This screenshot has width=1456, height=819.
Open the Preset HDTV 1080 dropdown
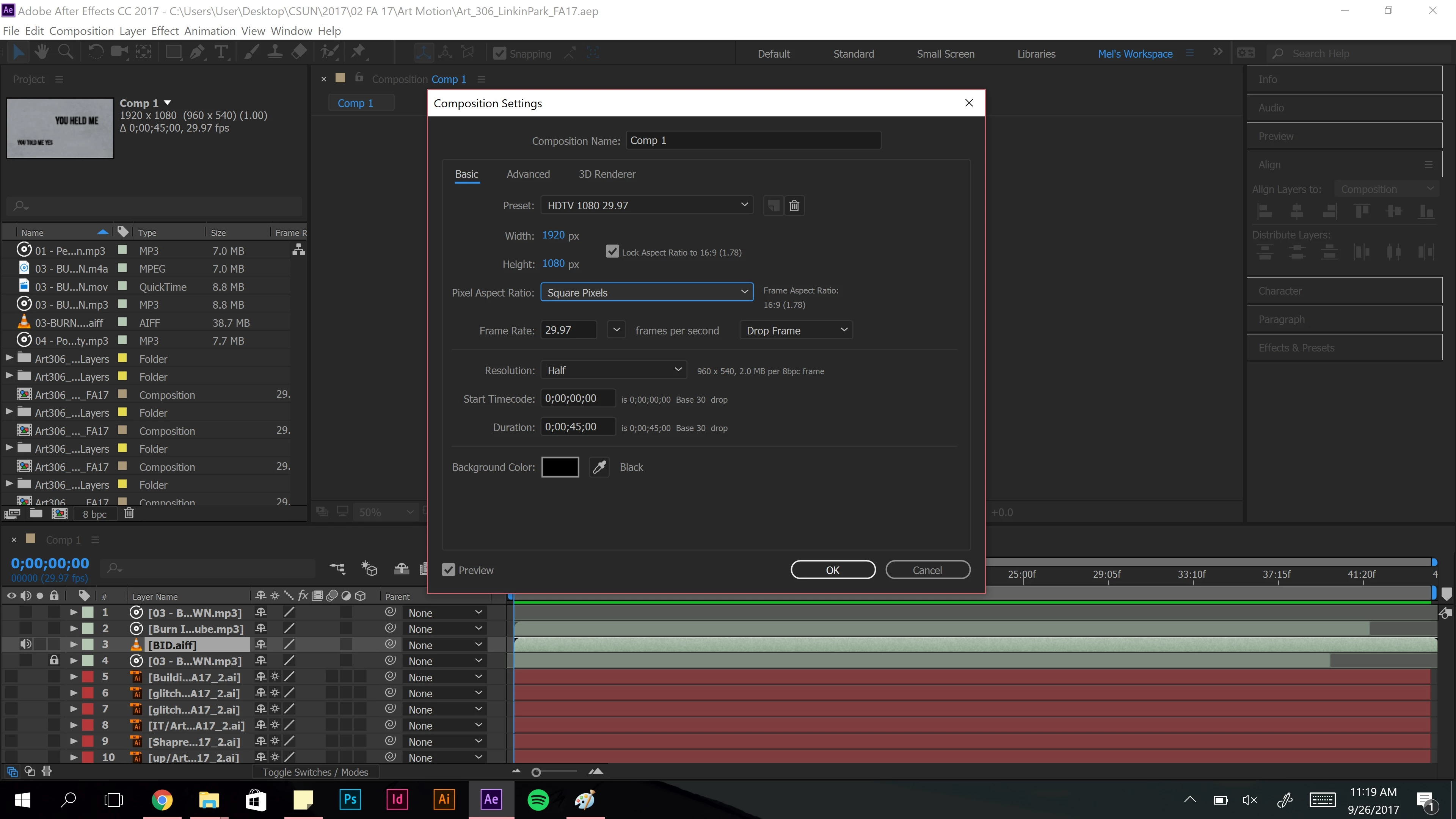click(646, 205)
